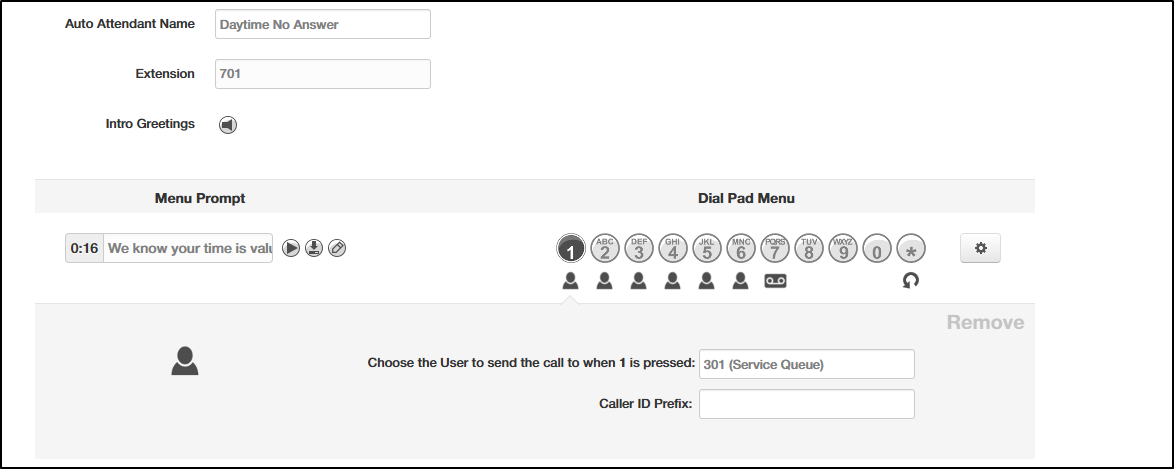The height and width of the screenshot is (469, 1174).
Task: Select dial pad key 2 ABC
Action: point(605,248)
